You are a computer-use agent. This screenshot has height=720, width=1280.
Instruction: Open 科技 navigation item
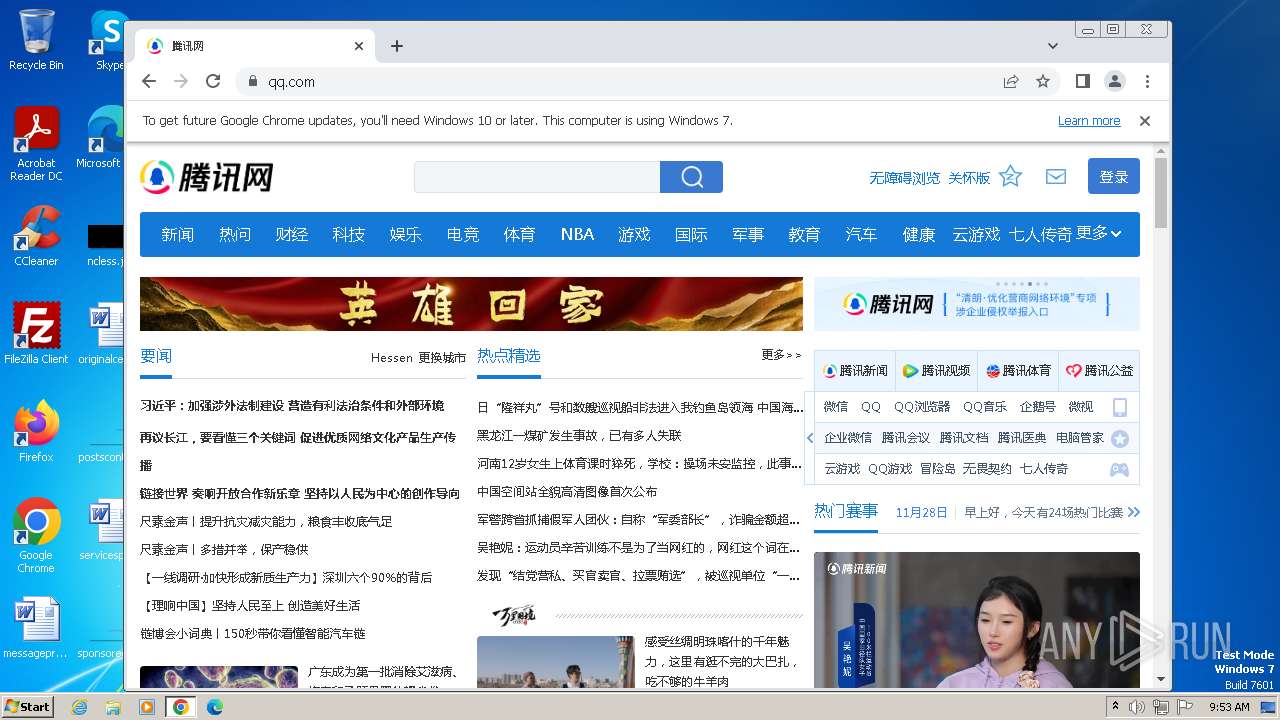click(x=349, y=234)
